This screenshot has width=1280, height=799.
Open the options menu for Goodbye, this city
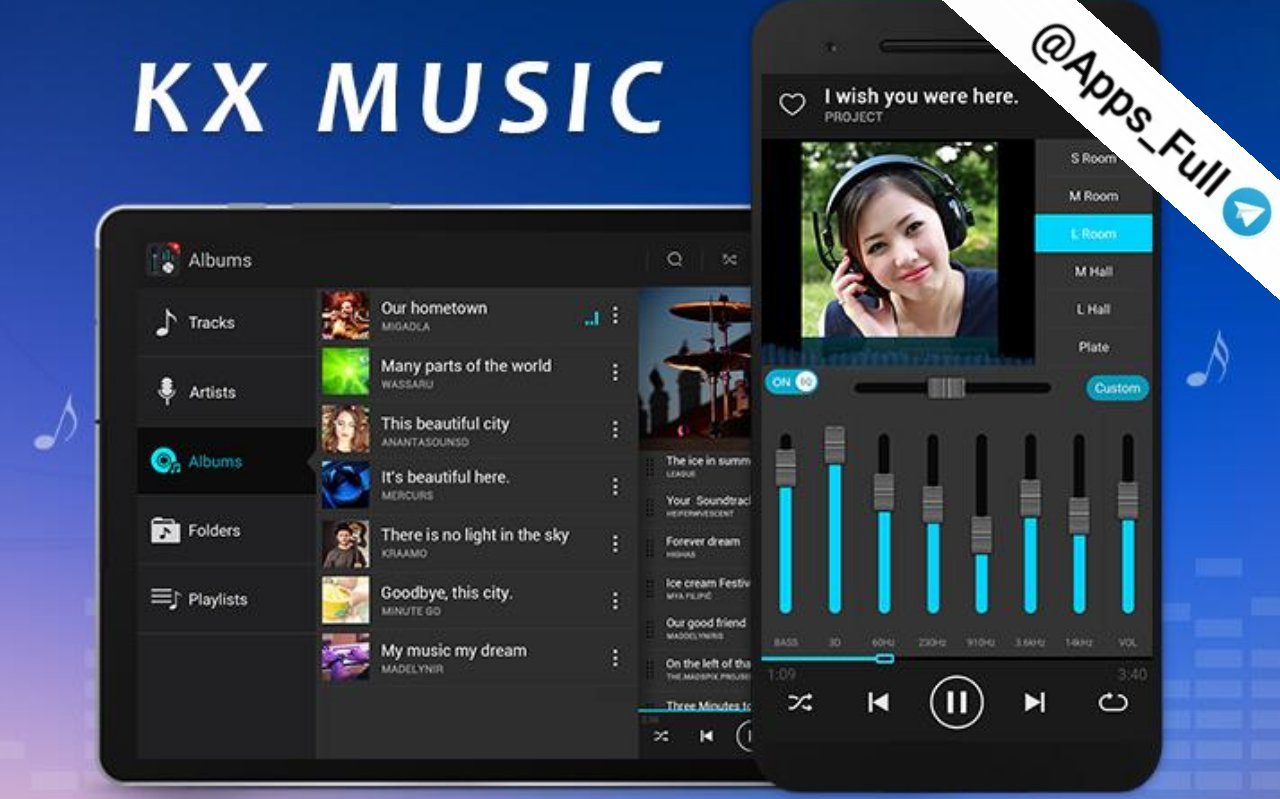(615, 601)
